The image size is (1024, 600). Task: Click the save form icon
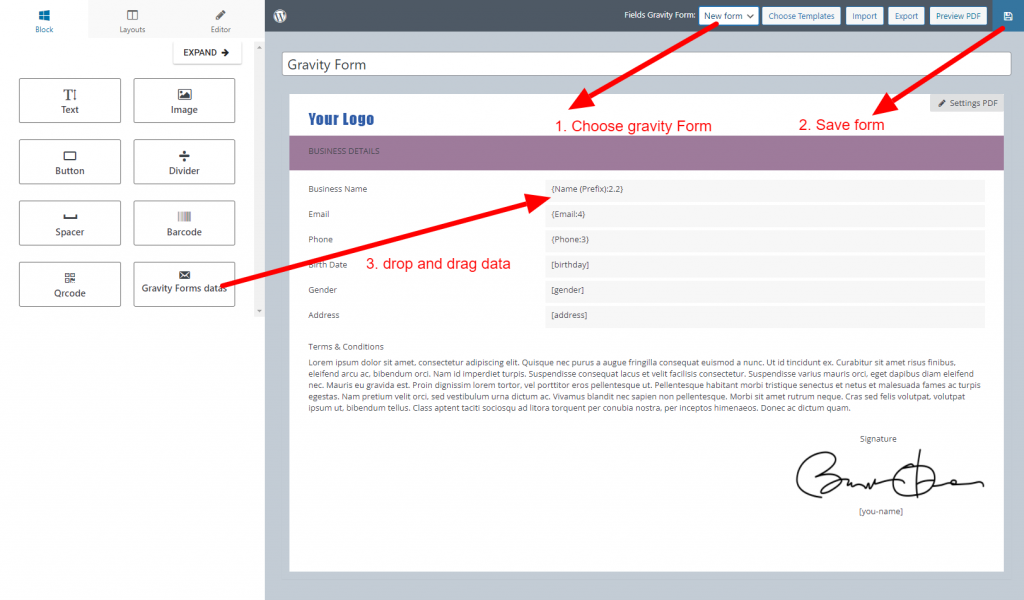(1010, 16)
